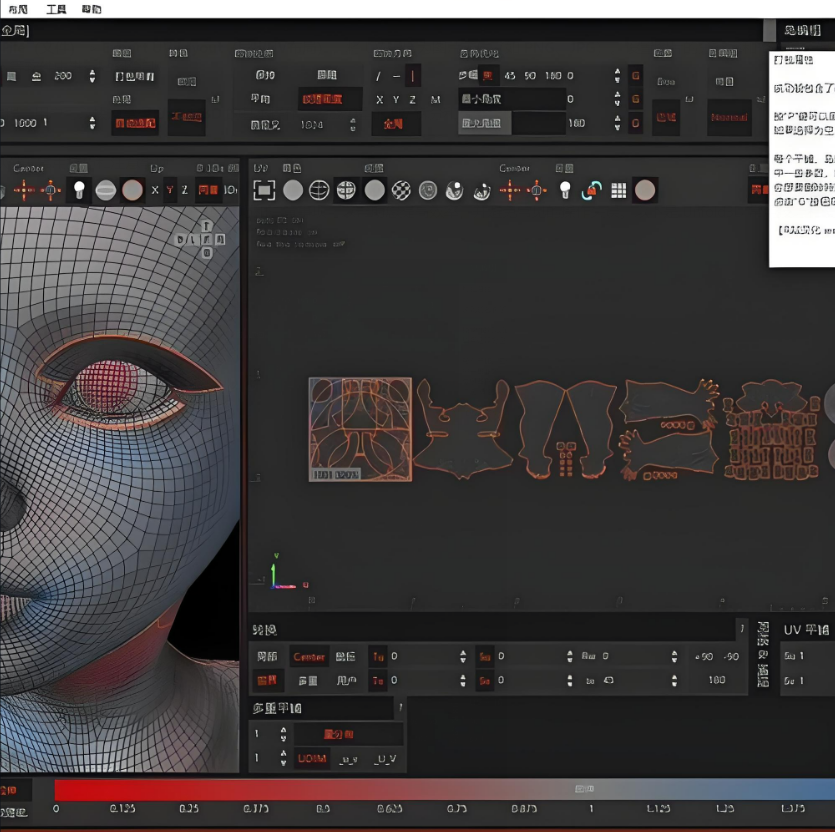The height and width of the screenshot is (832, 835).
Task: Click the stepper arrows beside the 200 value
Action: [x=92, y=76]
